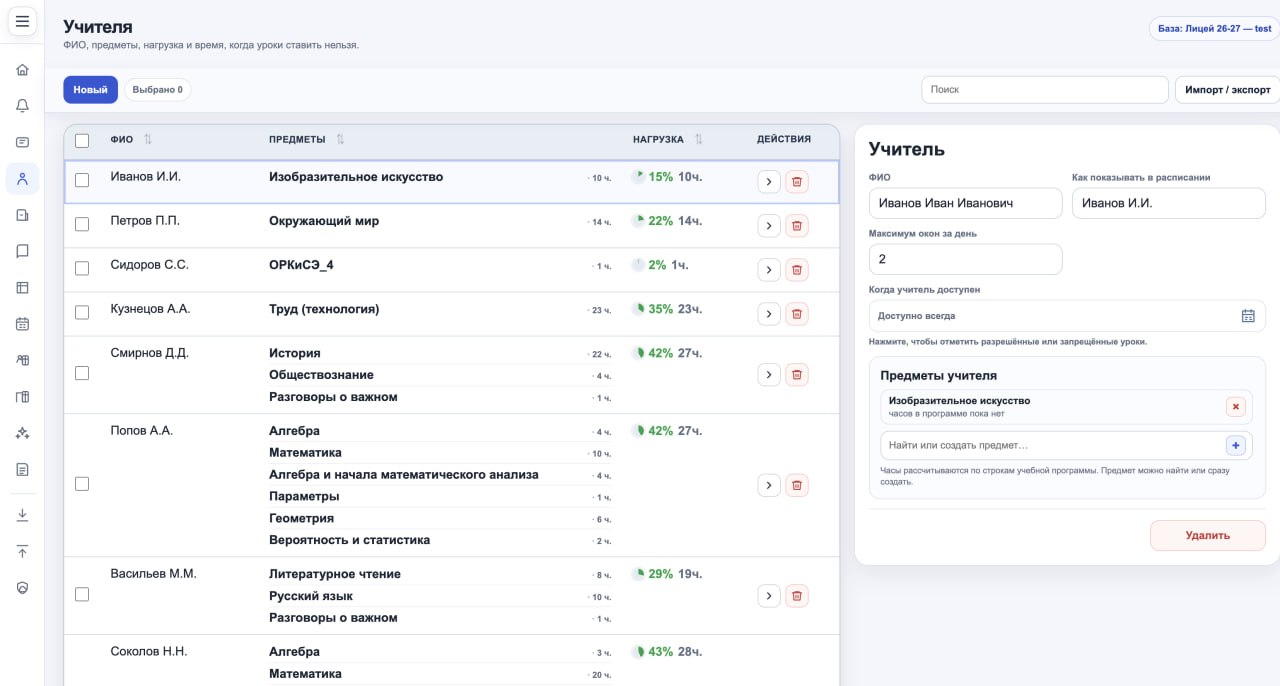Open details arrow for Васильев М.М.
This screenshot has width=1280, height=686.
[x=768, y=596]
